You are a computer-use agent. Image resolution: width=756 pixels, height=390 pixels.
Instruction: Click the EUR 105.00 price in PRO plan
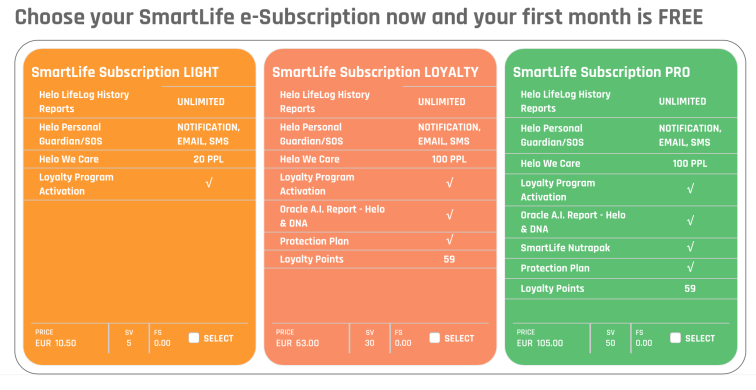[540, 343]
